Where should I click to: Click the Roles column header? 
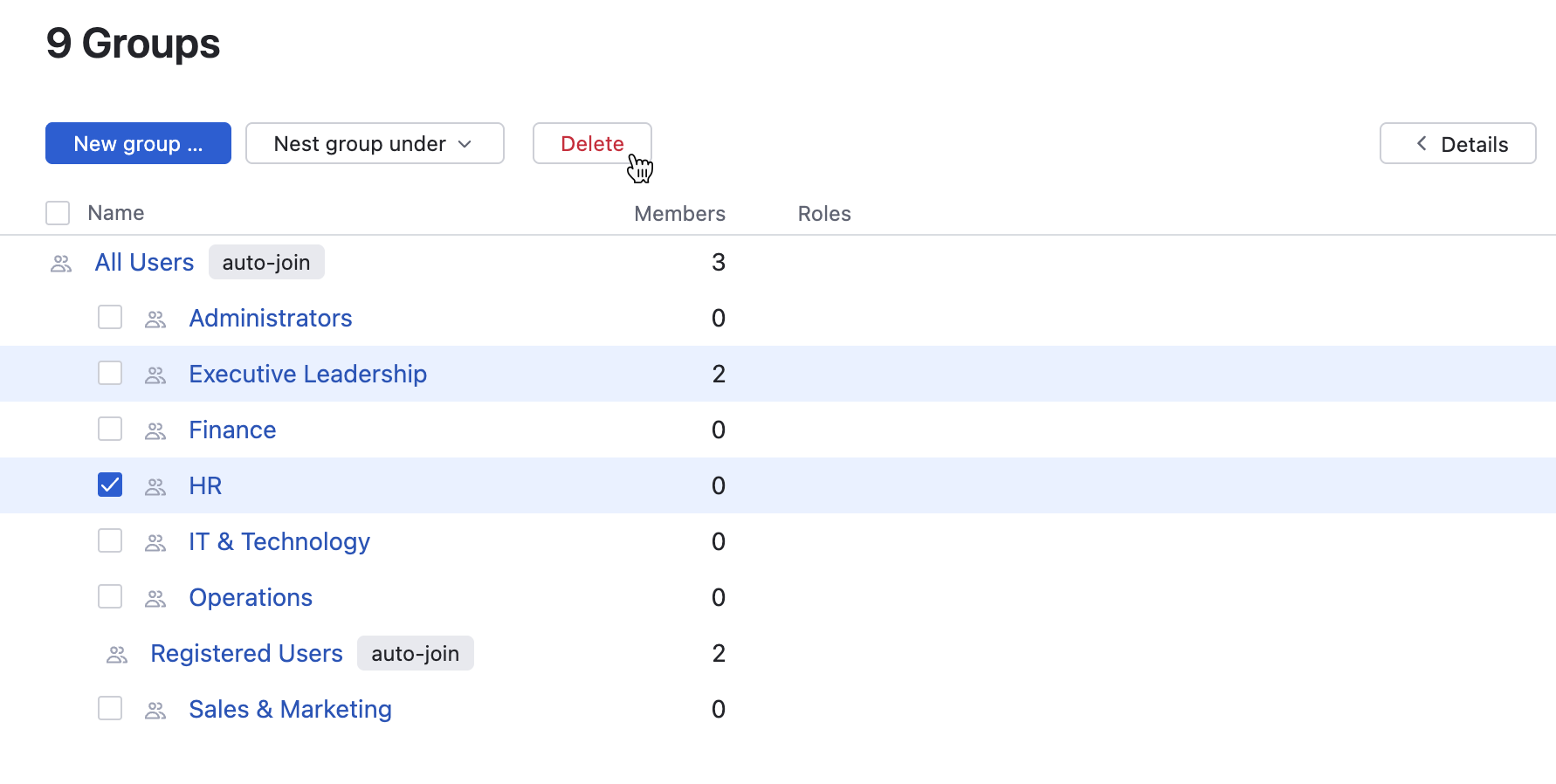click(823, 214)
